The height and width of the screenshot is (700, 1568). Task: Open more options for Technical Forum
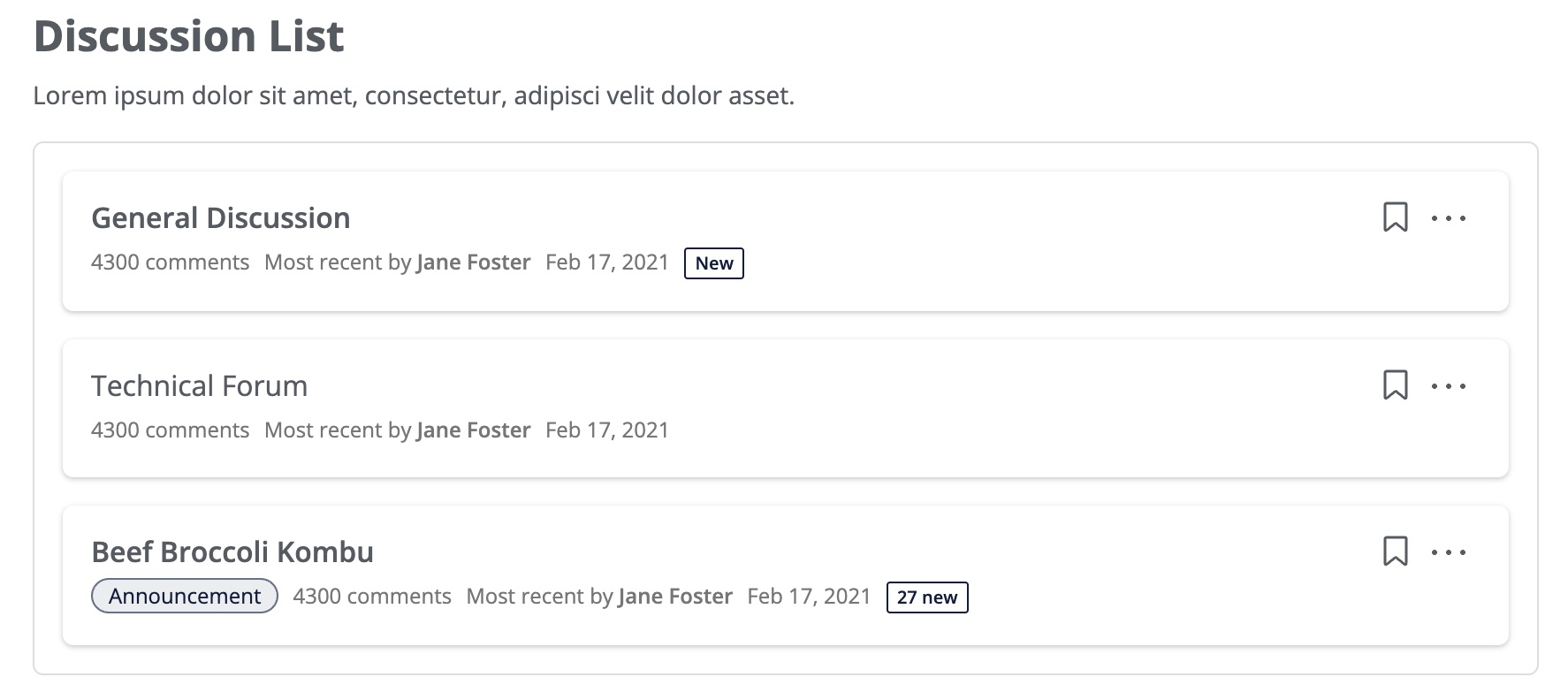(x=1449, y=385)
